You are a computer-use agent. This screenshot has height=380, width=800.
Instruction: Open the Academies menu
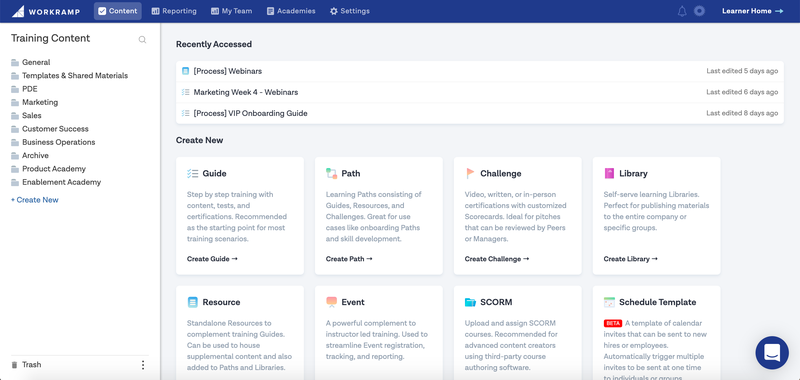click(x=291, y=11)
